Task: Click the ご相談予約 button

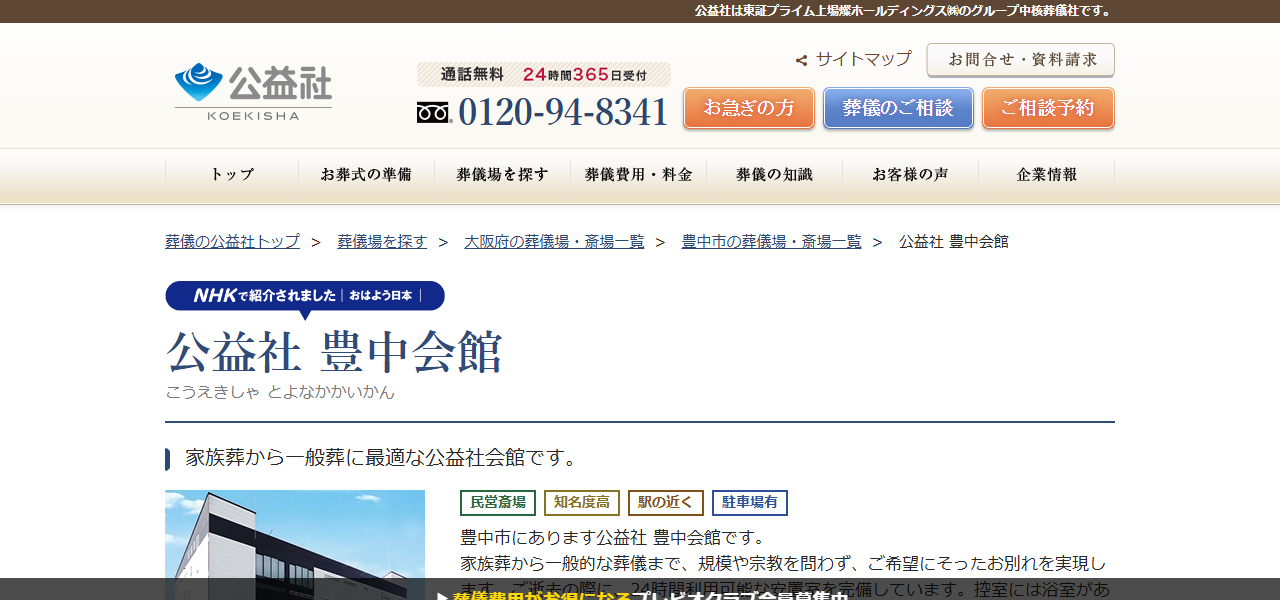Action: (1048, 108)
